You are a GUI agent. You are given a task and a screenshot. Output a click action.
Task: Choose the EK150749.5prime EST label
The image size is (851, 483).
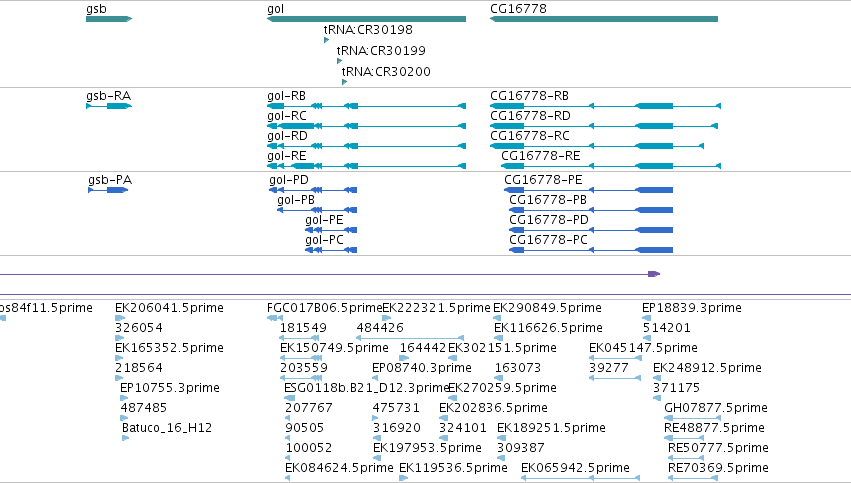[334, 348]
